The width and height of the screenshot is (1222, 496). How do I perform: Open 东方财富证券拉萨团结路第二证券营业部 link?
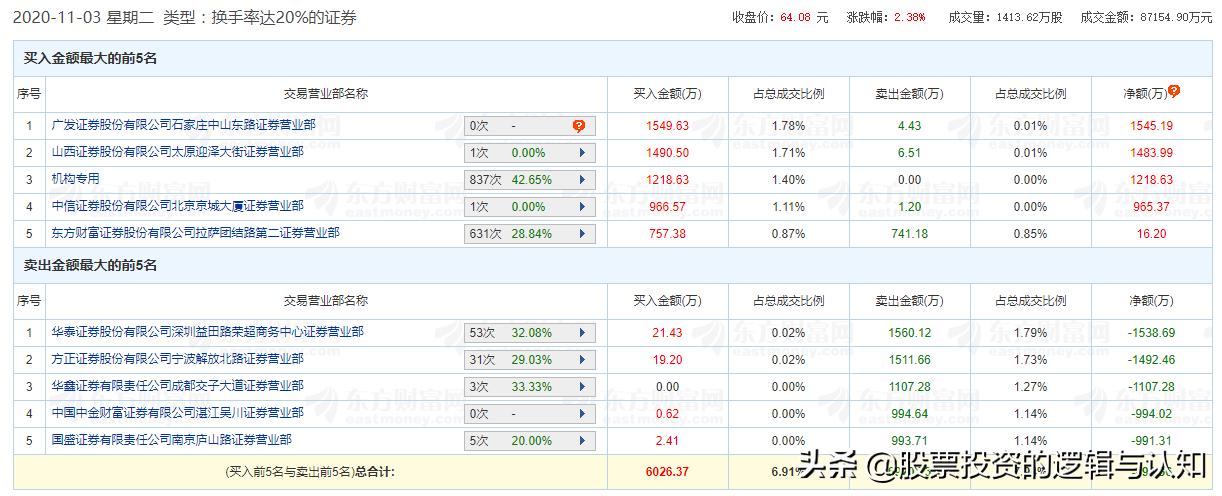[x=195, y=233]
